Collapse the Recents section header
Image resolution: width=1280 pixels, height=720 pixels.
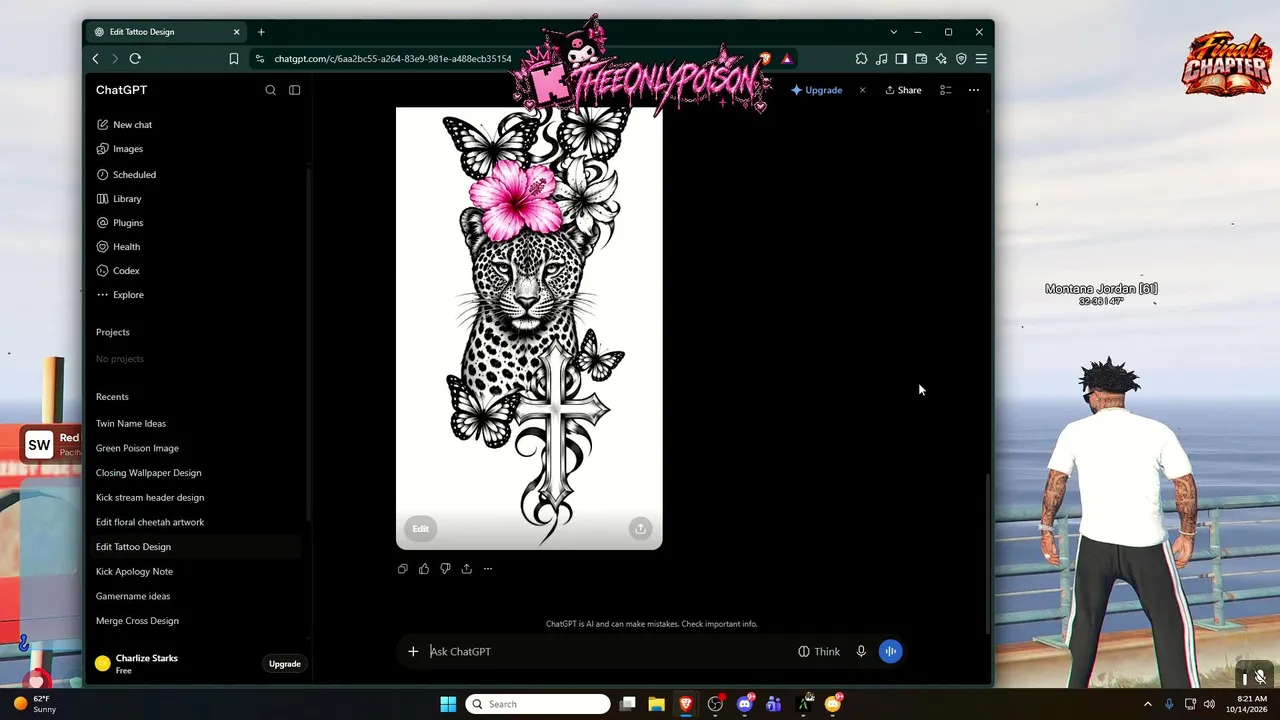pyautogui.click(x=112, y=397)
